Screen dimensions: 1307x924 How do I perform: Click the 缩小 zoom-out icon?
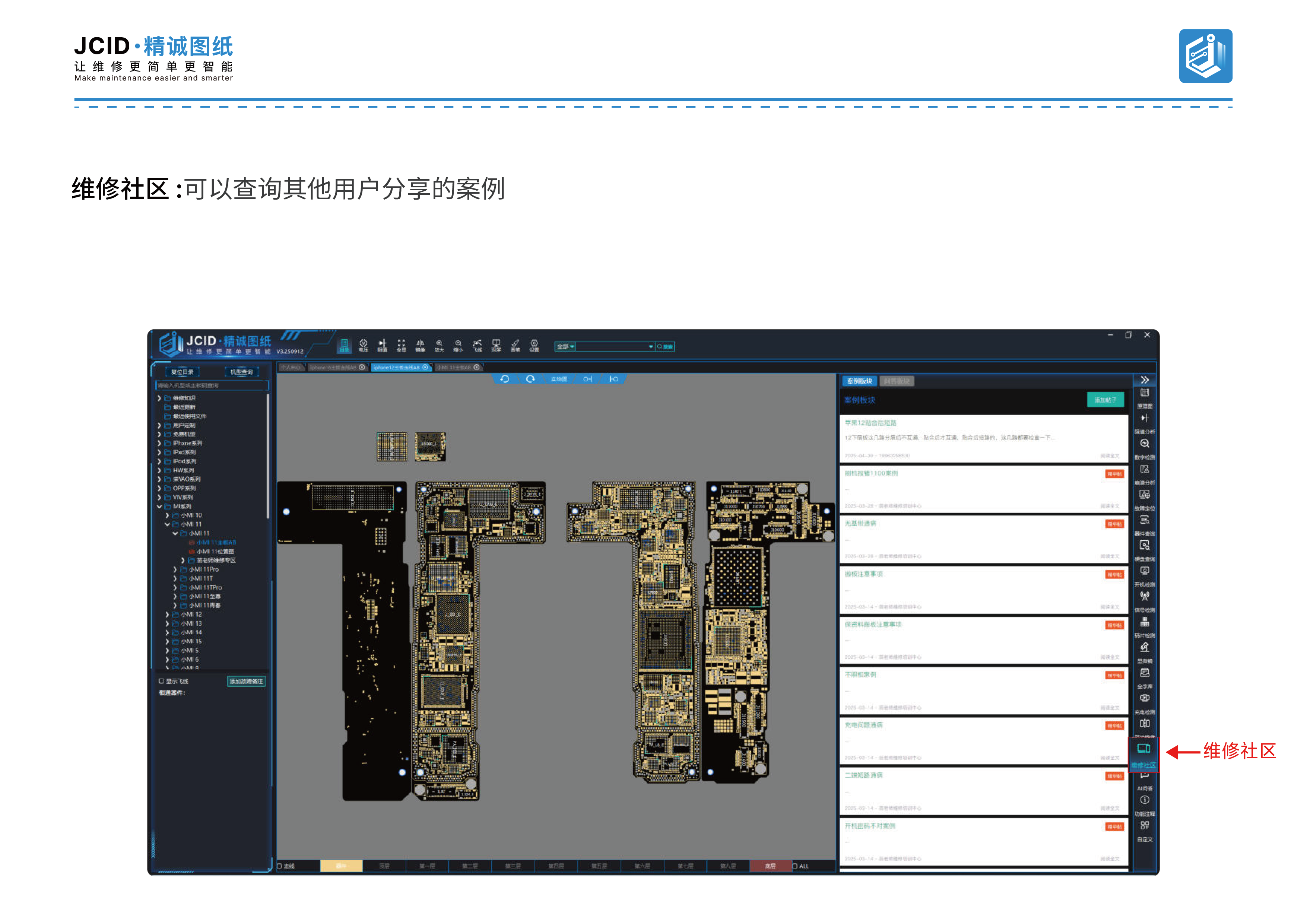pyautogui.click(x=458, y=346)
